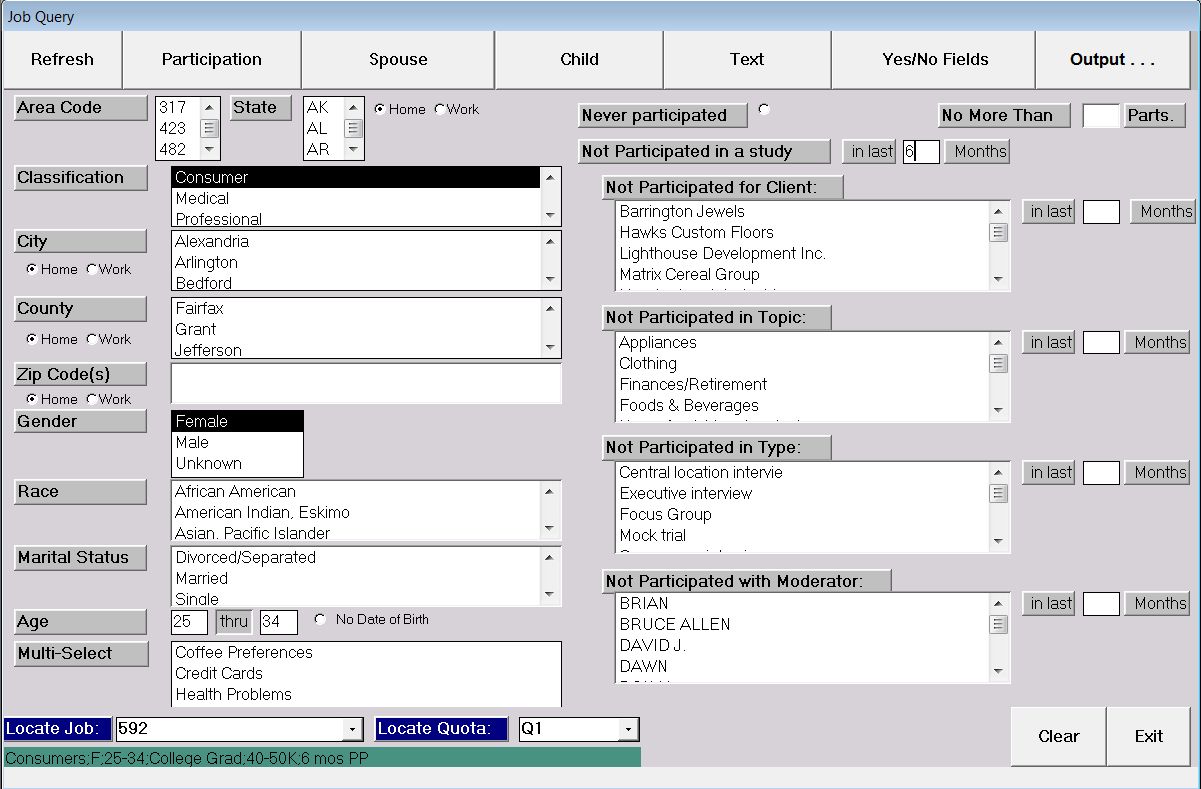Click the Not Participated for Client button
This screenshot has height=789, width=1201.
pyautogui.click(x=723, y=188)
